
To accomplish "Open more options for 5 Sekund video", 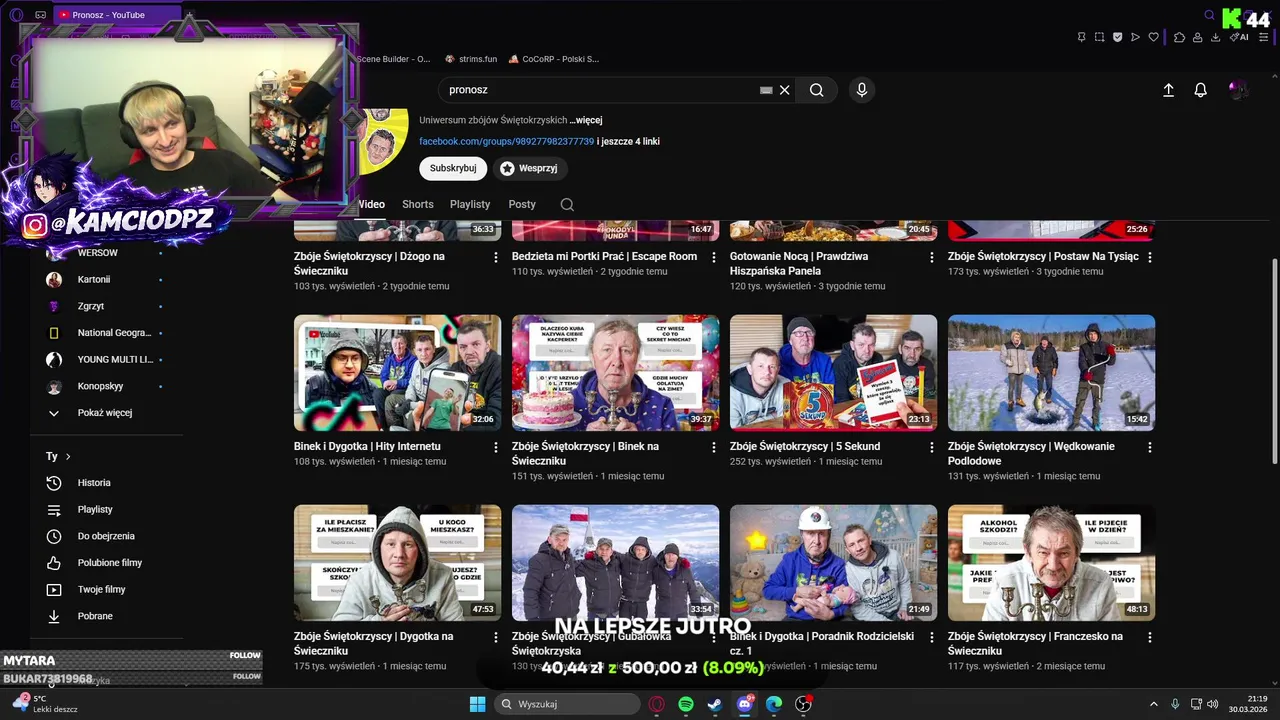I will point(932,447).
